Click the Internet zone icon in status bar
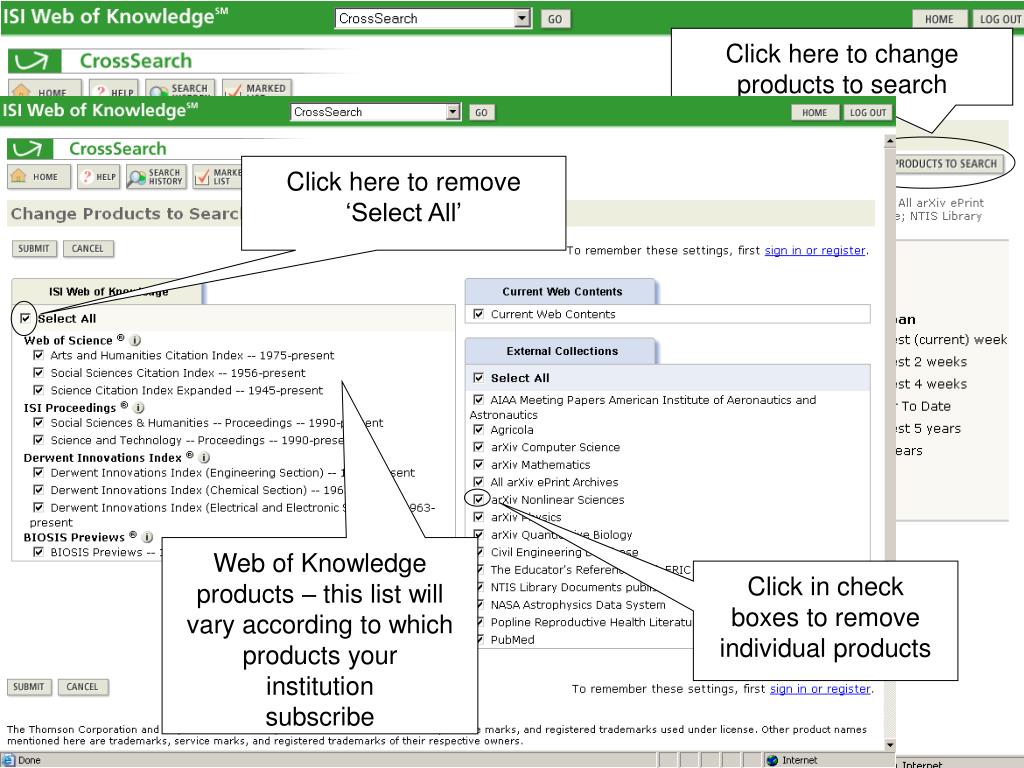Viewport: 1024px width, 768px height. point(773,760)
